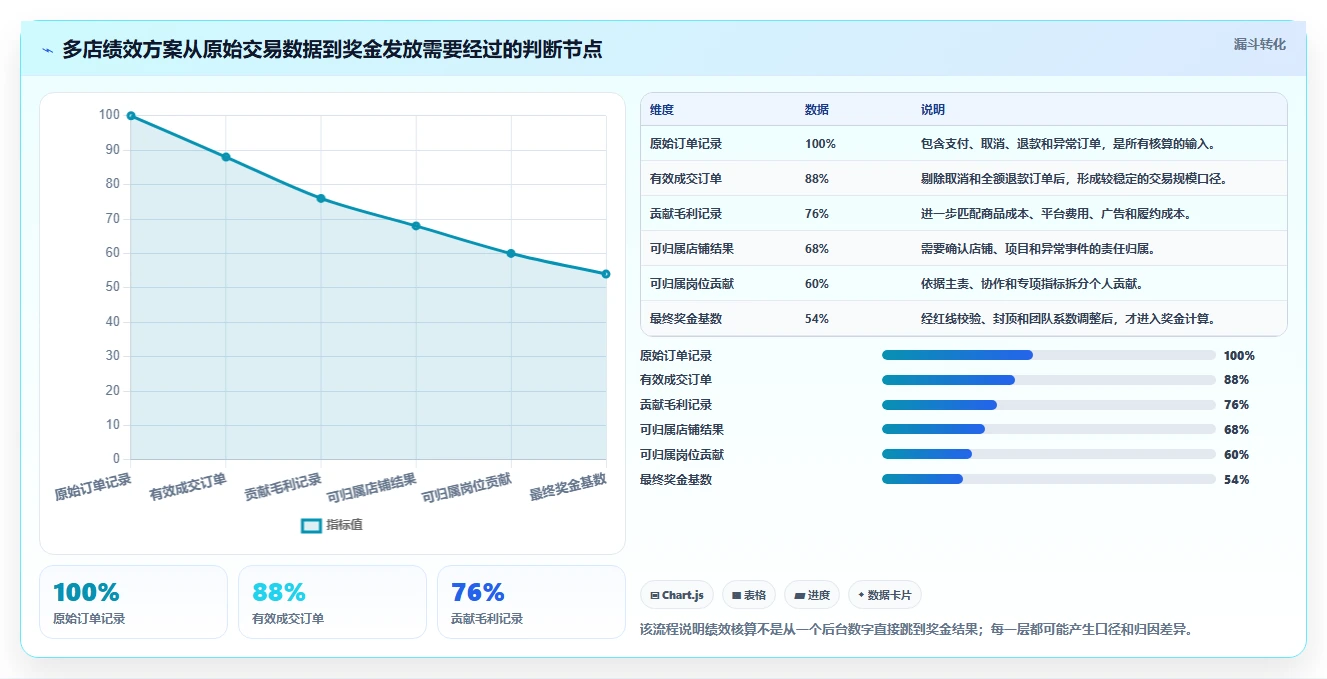Click the chart data point at 100
Viewport: 1327px width, 679px height.
pyautogui.click(x=131, y=116)
